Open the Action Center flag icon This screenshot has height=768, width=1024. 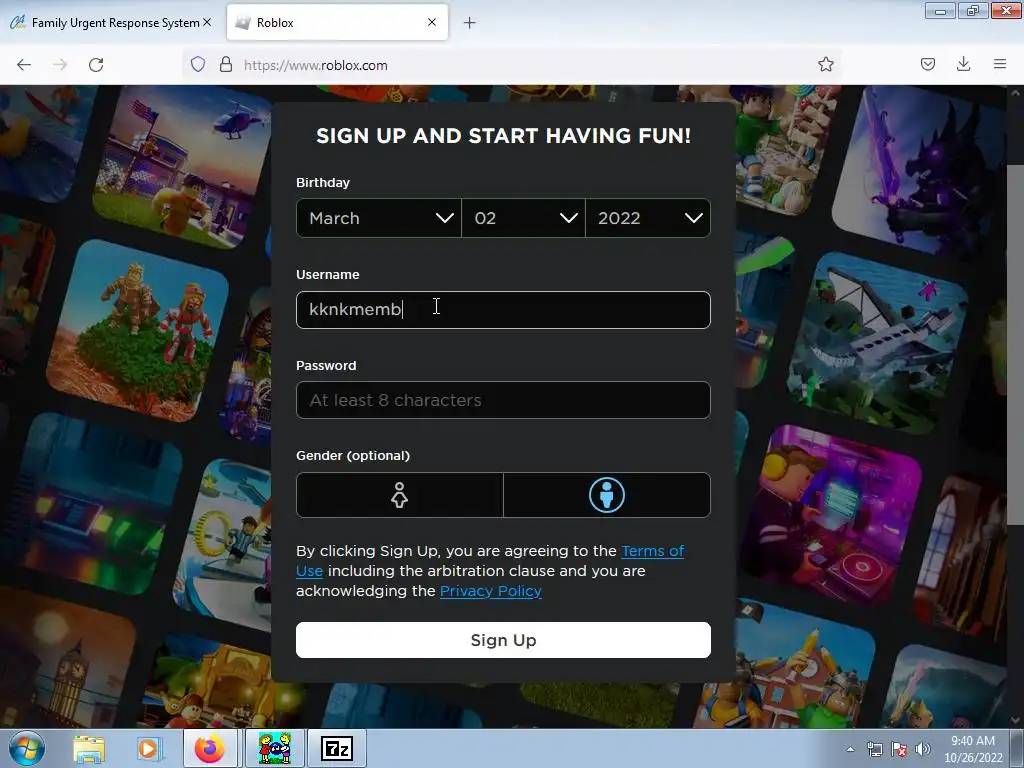(899, 749)
